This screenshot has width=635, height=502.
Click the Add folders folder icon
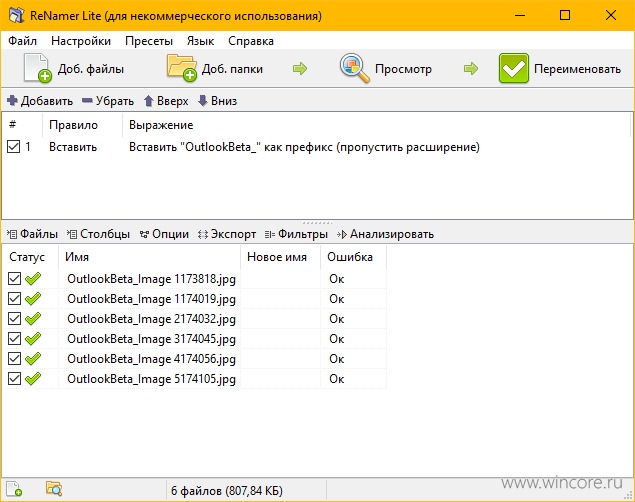click(182, 68)
